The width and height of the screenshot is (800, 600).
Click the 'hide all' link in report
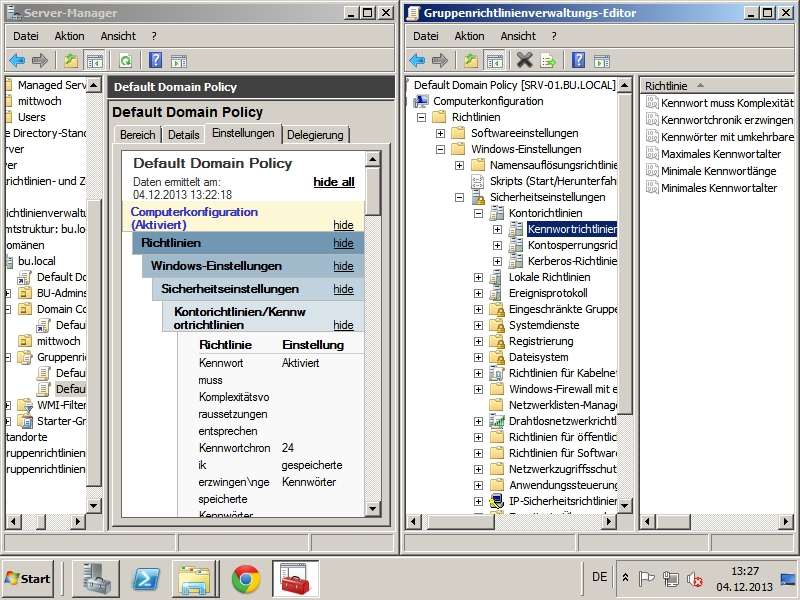coord(333,182)
